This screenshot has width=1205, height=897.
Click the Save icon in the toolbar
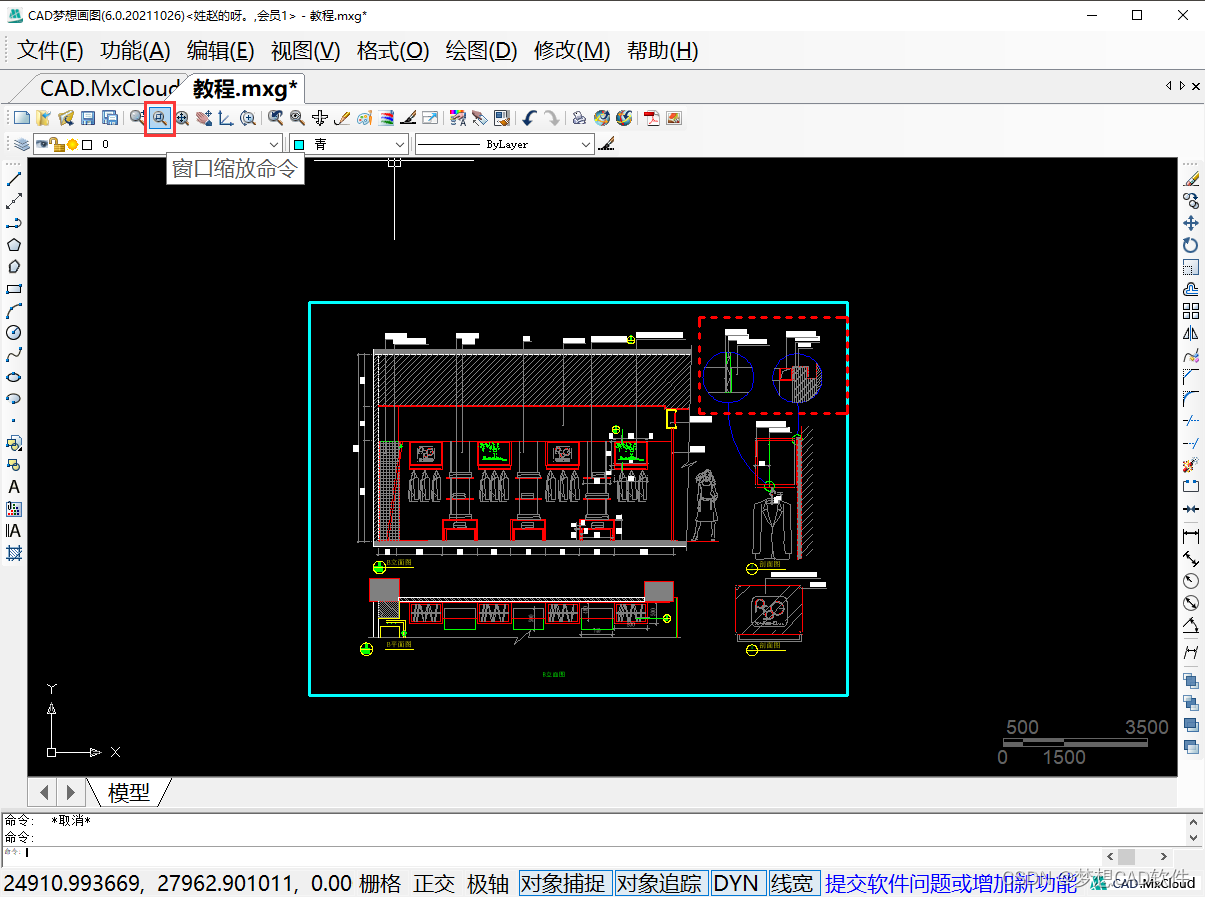pyautogui.click(x=88, y=118)
